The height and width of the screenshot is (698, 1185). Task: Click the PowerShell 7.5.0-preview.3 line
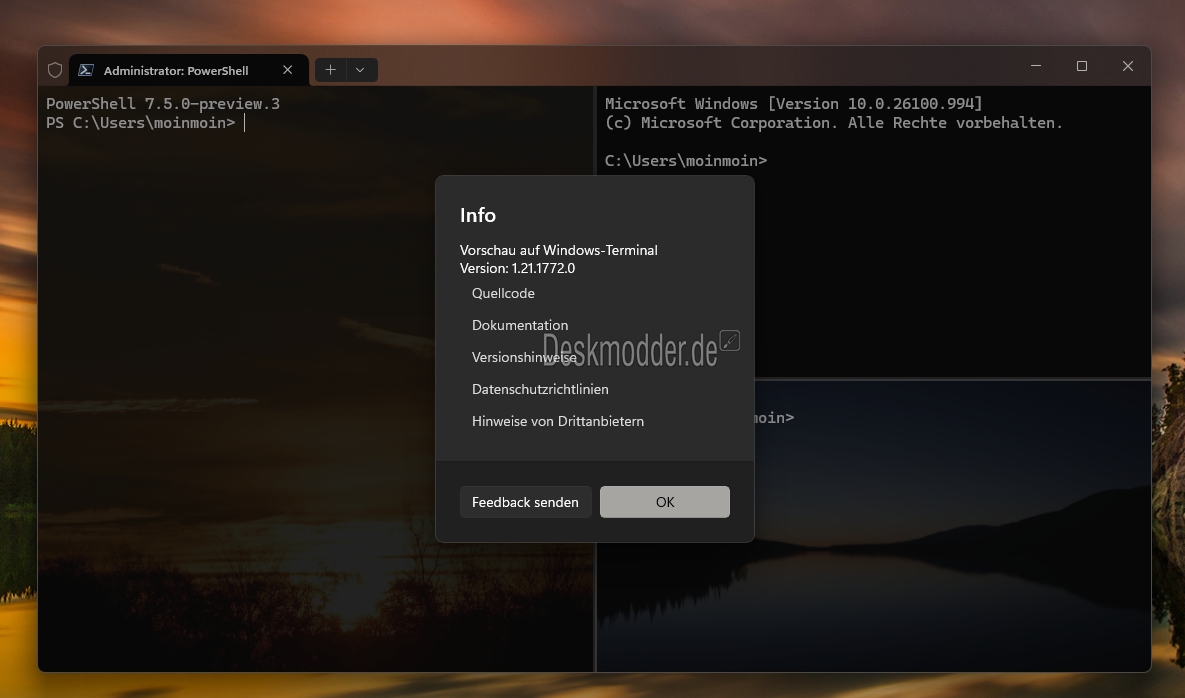(x=163, y=103)
